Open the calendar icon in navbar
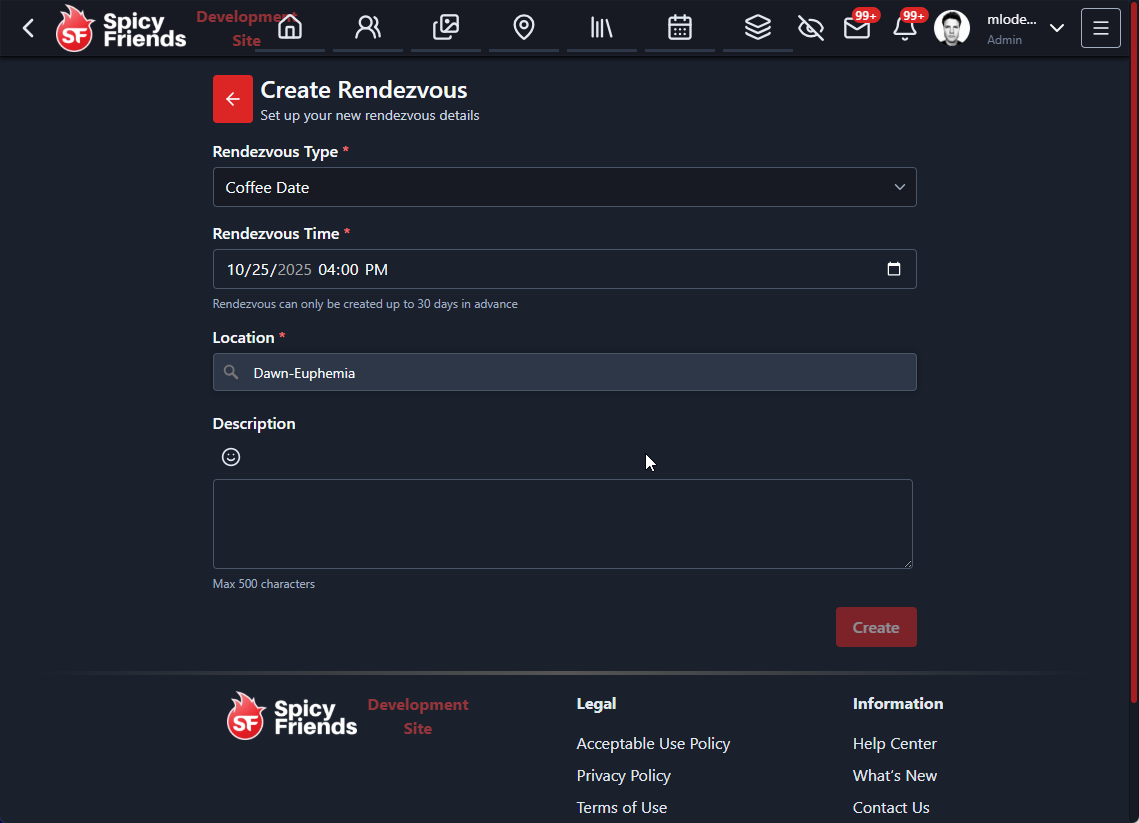Screen dimensions: 1139x823 pos(680,27)
